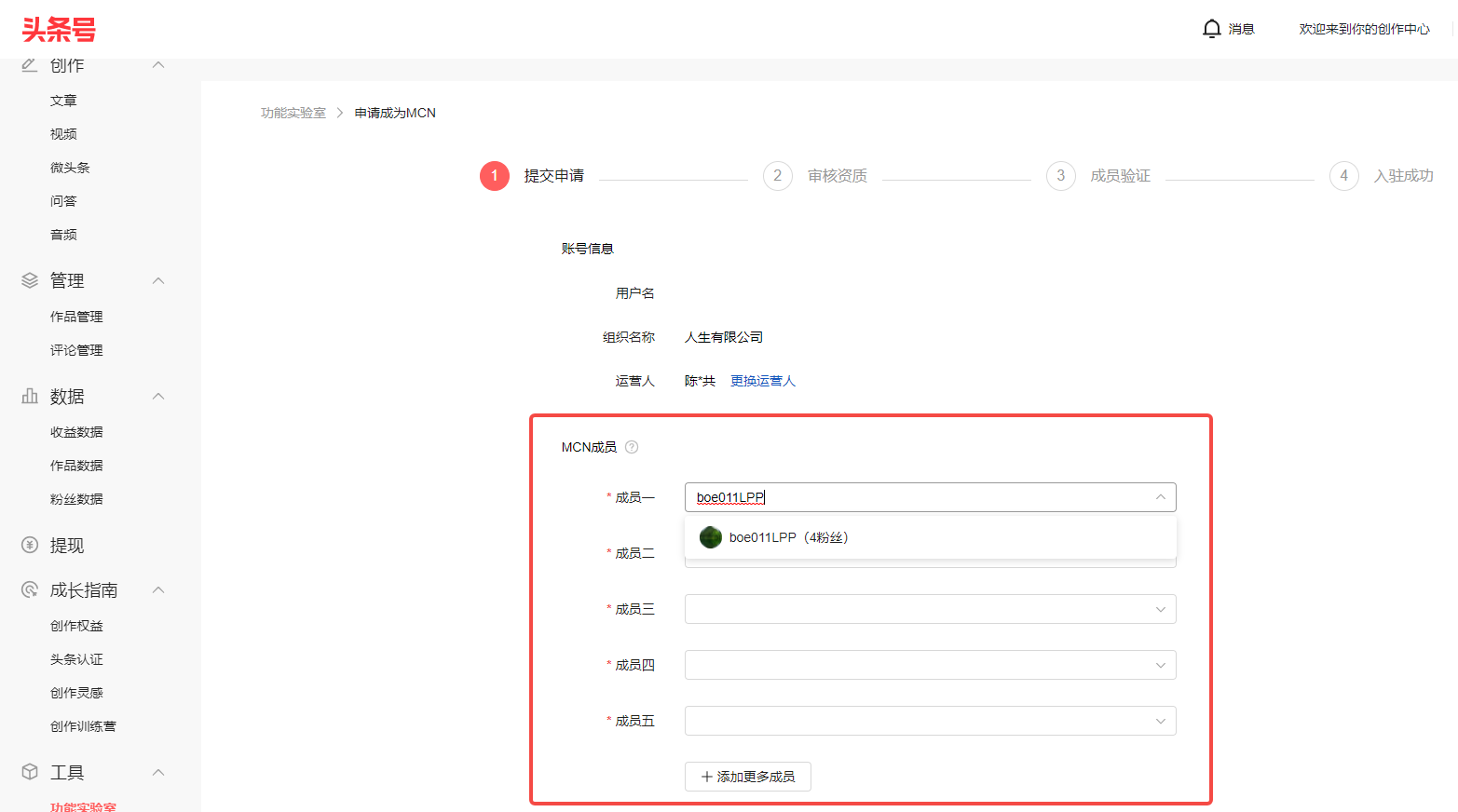
Task: Click the 更换运营人 link
Action: point(762,381)
